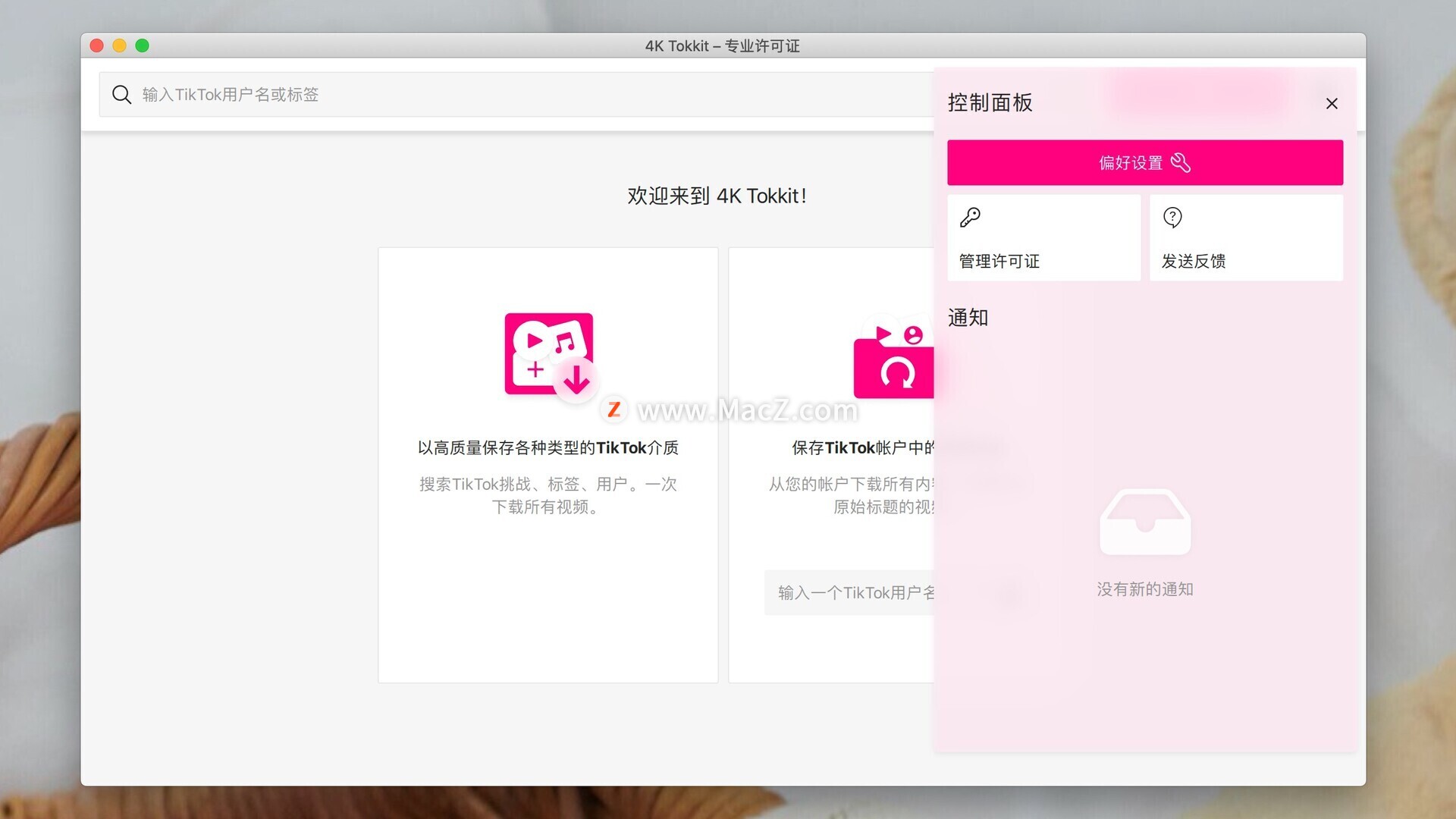
Task: Click the 保存TikTok帐户中的 card heading
Action: point(863,448)
